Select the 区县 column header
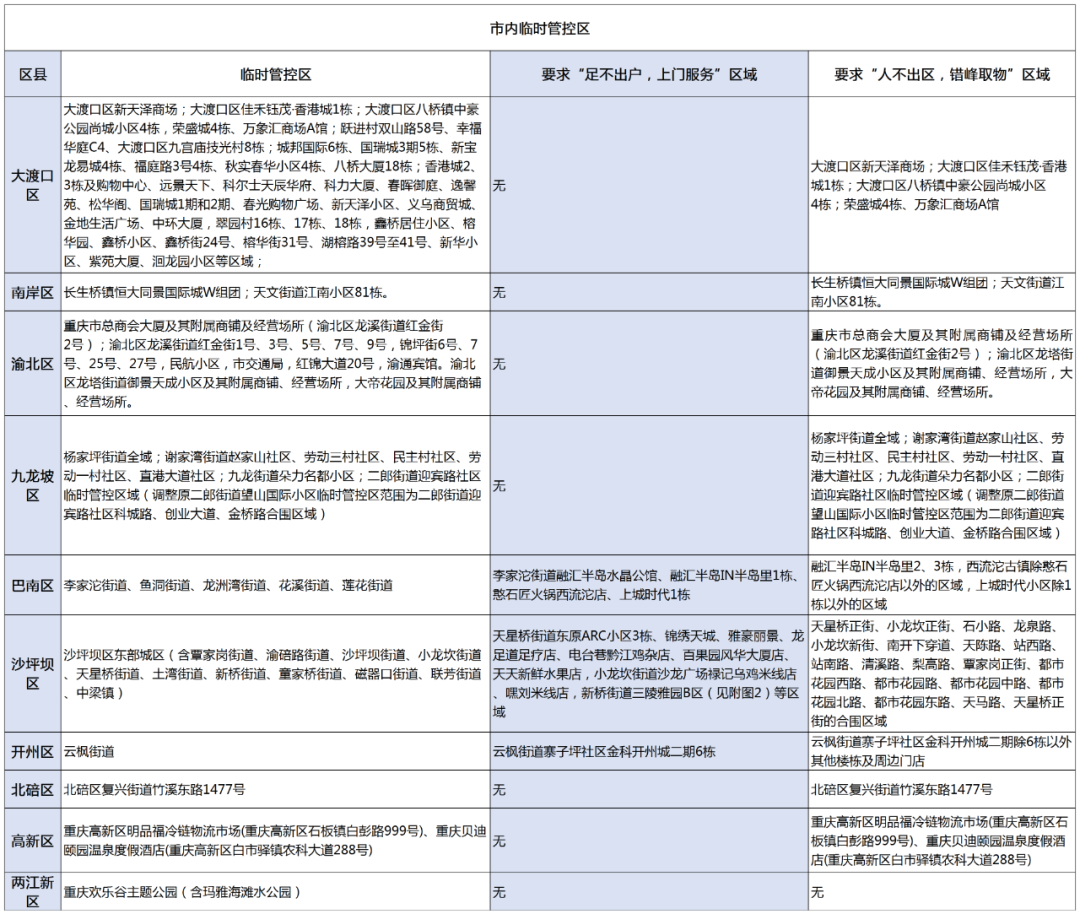1080x914 pixels. (32, 75)
